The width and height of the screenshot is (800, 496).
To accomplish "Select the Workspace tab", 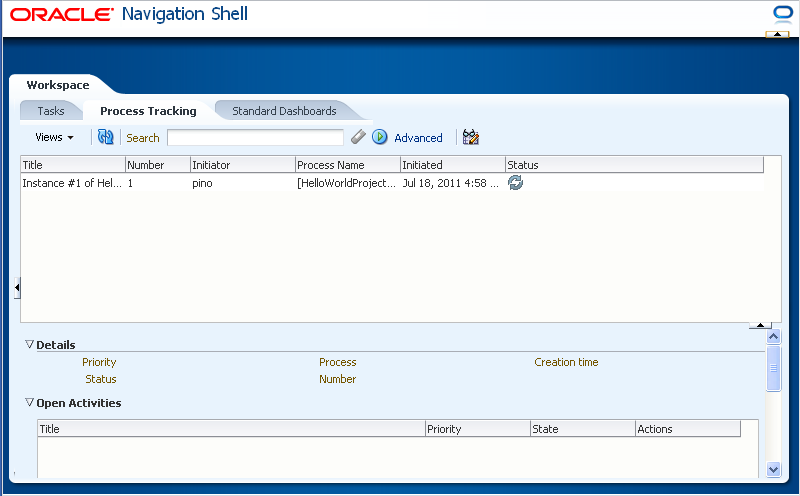I will (58, 85).
